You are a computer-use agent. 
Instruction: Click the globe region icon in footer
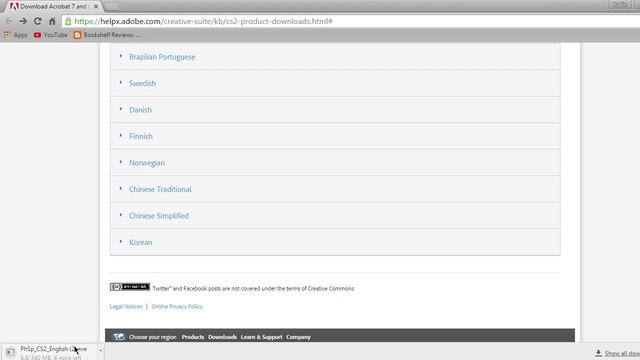(119, 337)
